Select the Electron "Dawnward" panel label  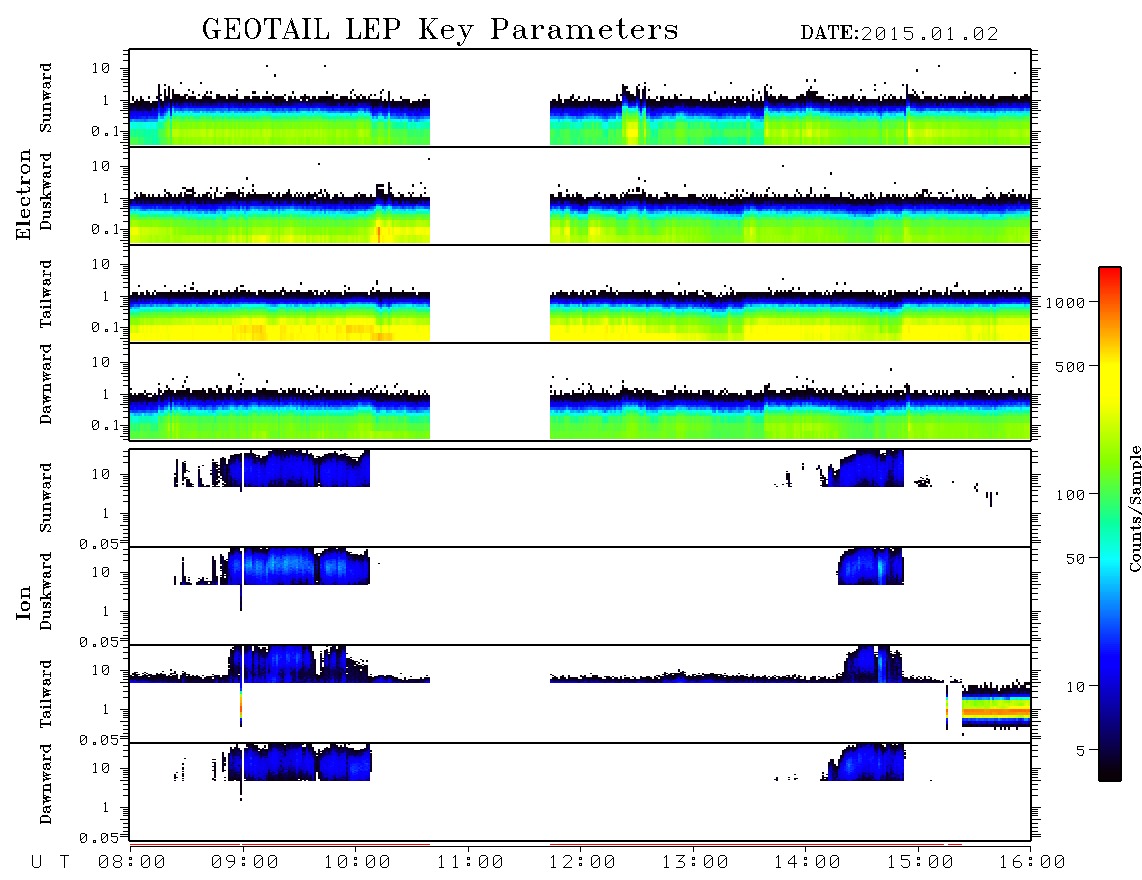point(46,384)
